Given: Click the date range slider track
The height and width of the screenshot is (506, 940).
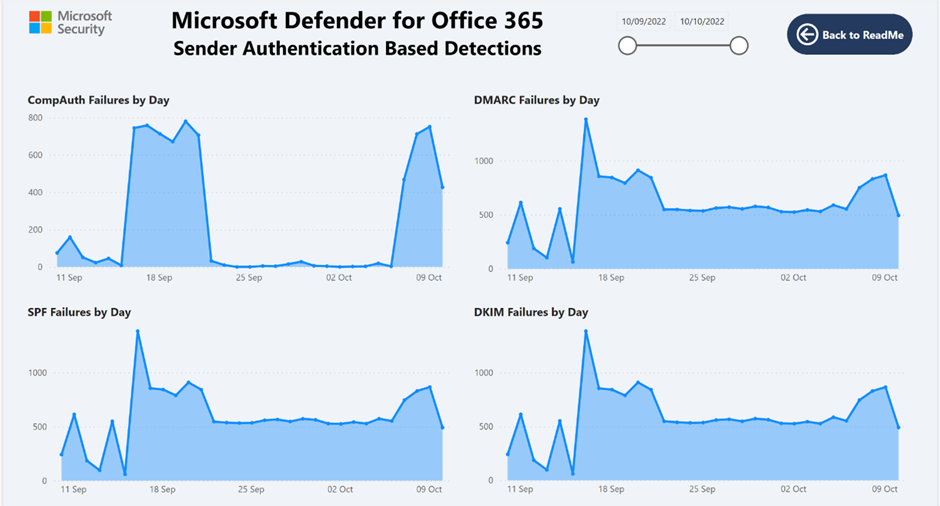Looking at the screenshot, I should [683, 46].
